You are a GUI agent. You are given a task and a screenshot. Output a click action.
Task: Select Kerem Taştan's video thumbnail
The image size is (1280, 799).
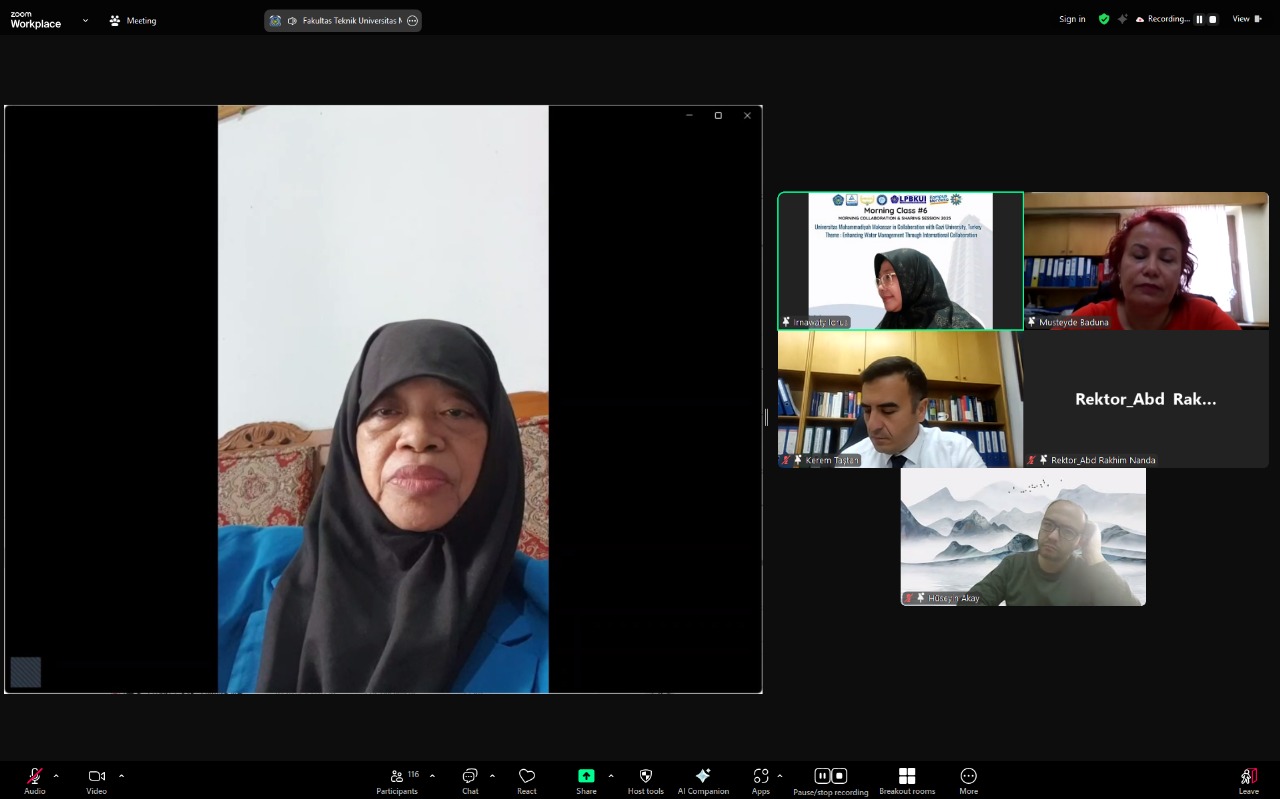tap(900, 399)
